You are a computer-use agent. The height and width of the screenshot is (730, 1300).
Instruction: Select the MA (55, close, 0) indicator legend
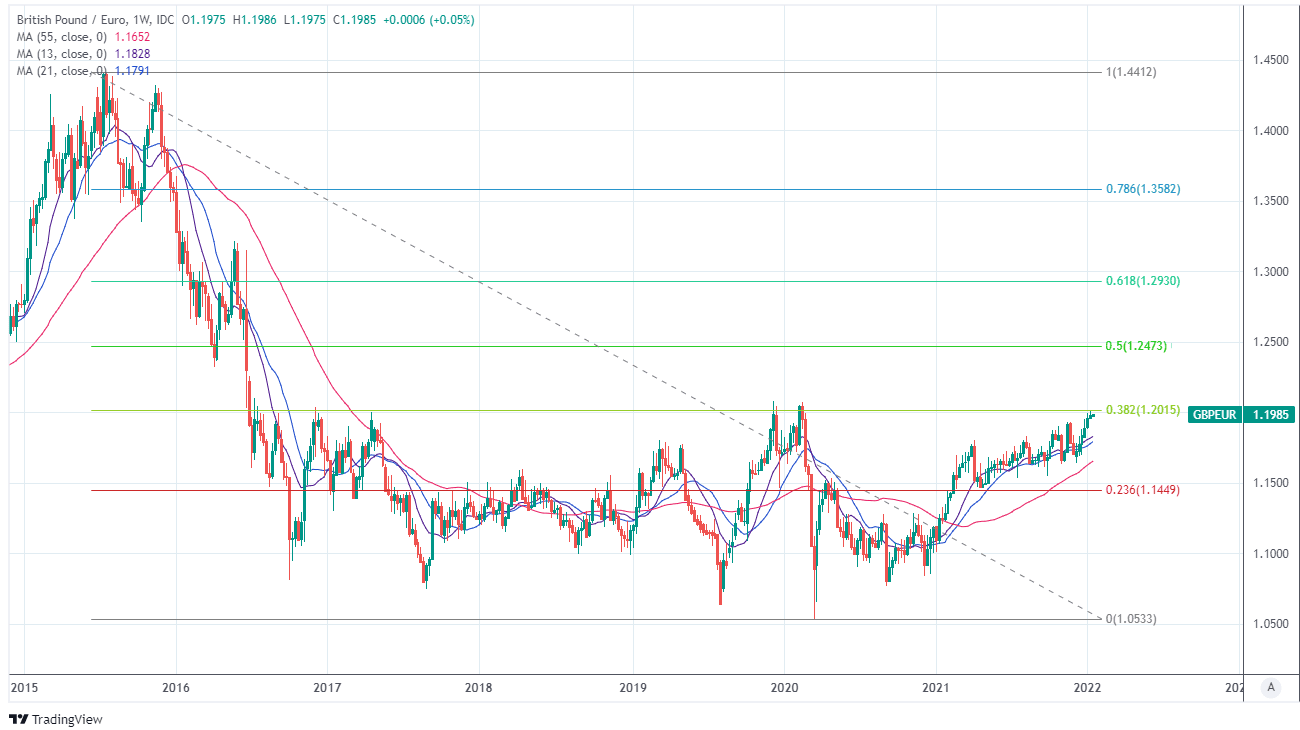click(62, 37)
